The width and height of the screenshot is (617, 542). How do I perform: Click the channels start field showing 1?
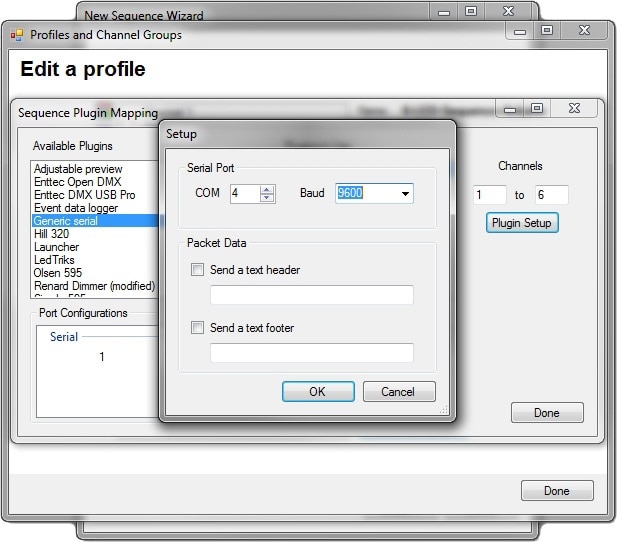pyautogui.click(x=490, y=195)
